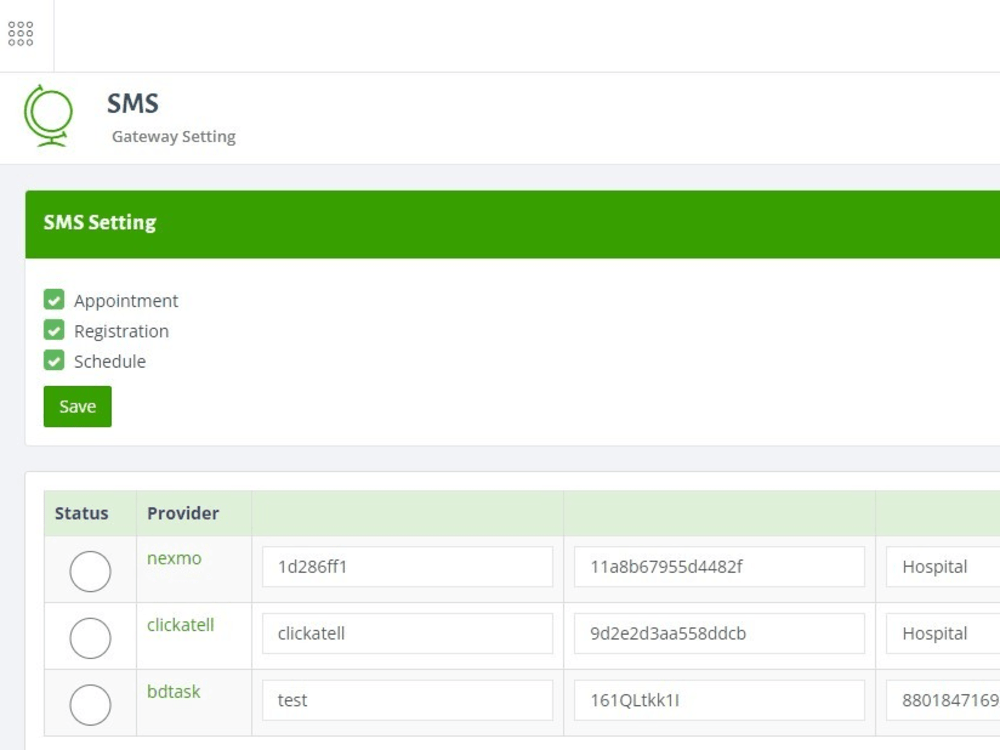Click the clickatell provider link
This screenshot has width=1000, height=750.
coord(181,624)
